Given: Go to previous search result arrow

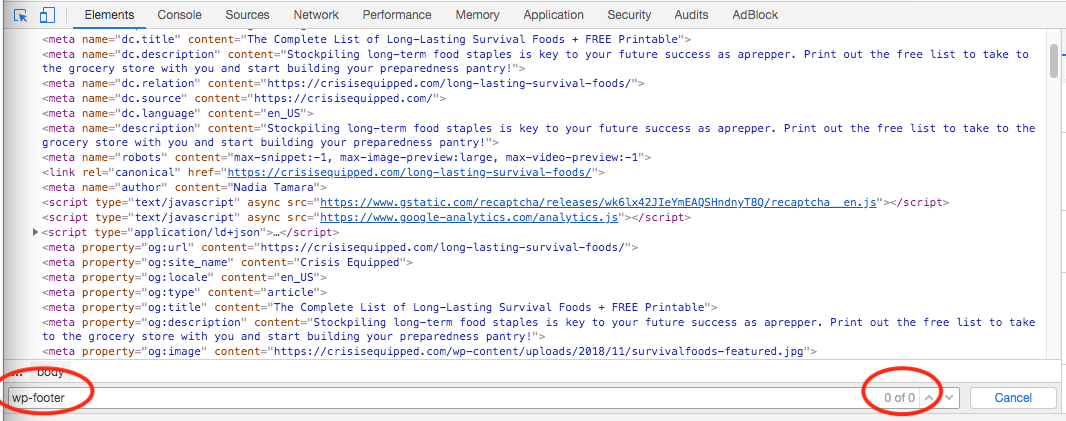Looking at the screenshot, I should [929, 398].
